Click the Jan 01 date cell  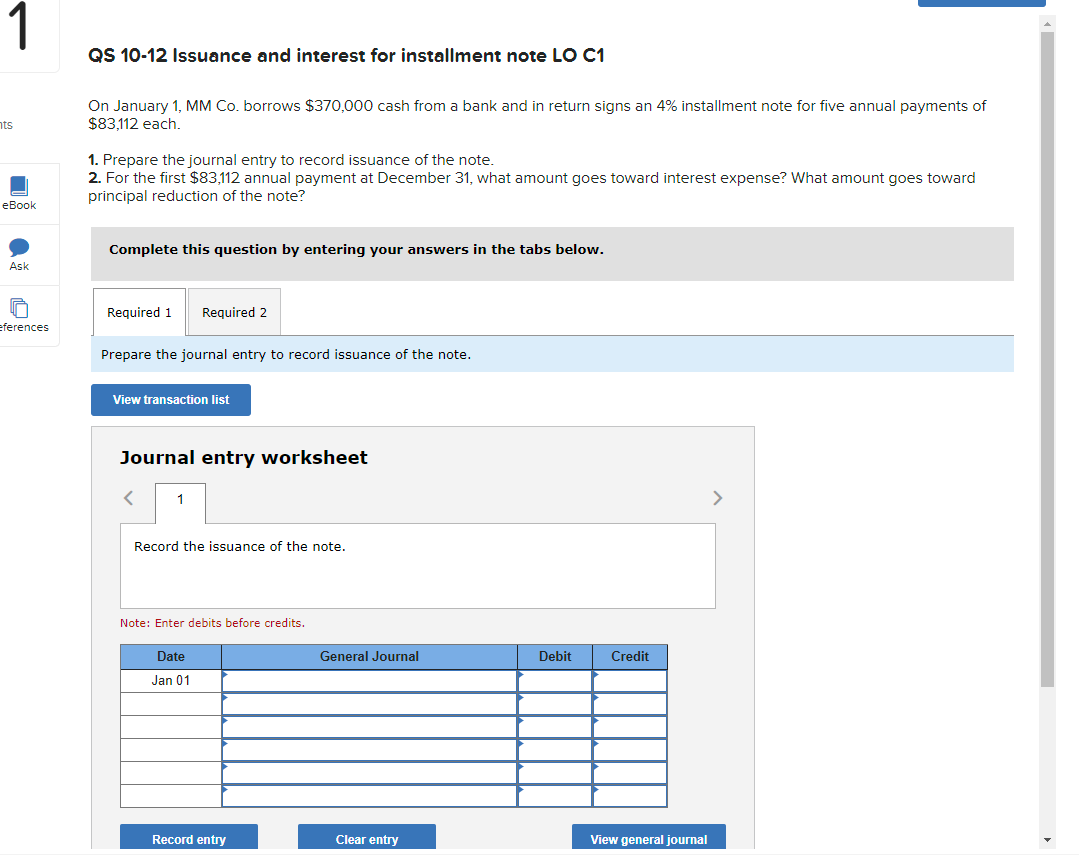click(x=170, y=680)
